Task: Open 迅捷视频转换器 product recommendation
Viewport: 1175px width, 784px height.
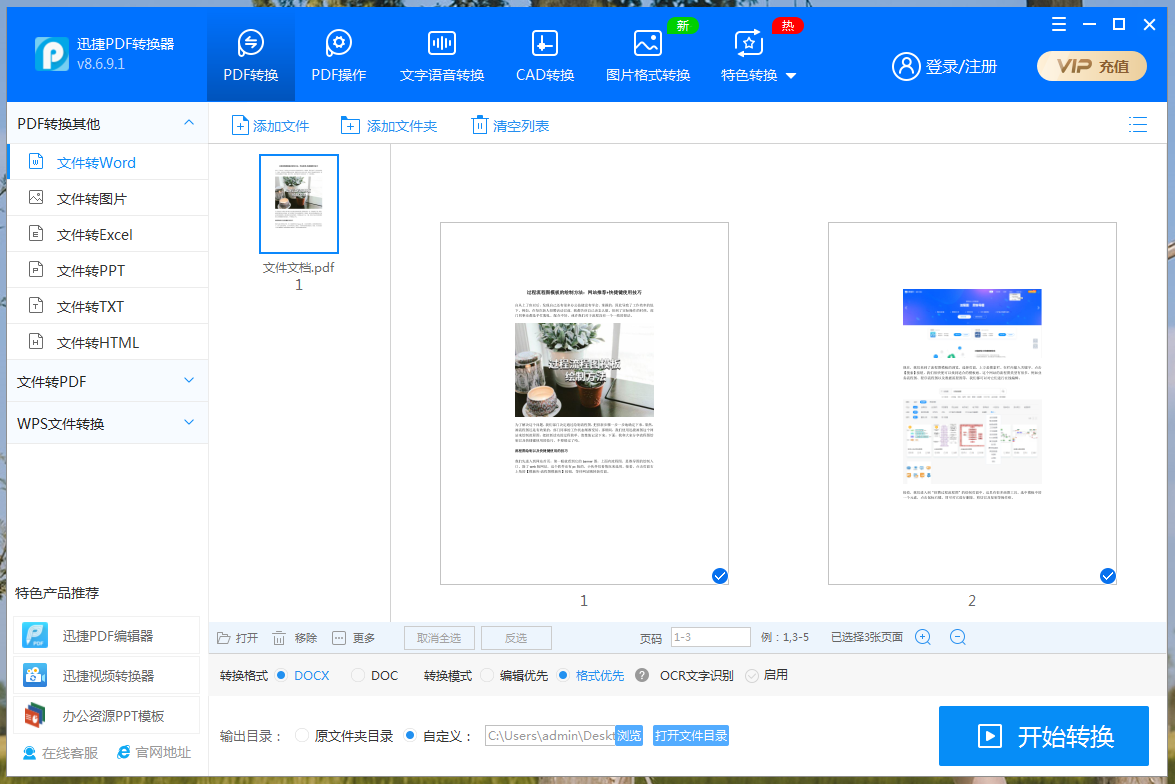Action: 106,675
